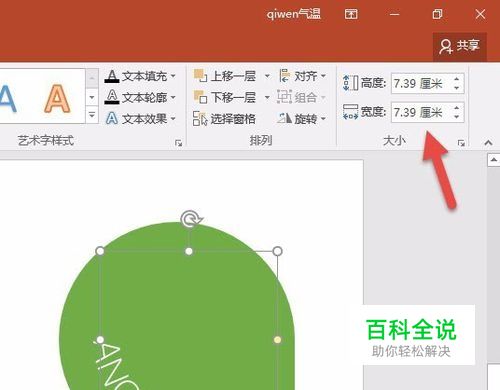The image size is (500, 390).
Task: Close the PowerPoint window
Action: (480, 14)
